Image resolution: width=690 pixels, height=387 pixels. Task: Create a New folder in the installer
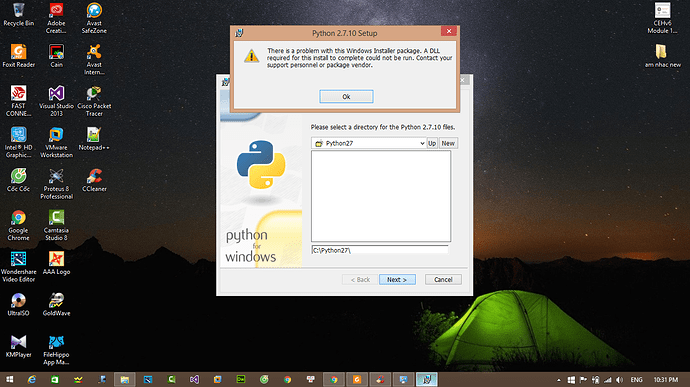pos(448,143)
